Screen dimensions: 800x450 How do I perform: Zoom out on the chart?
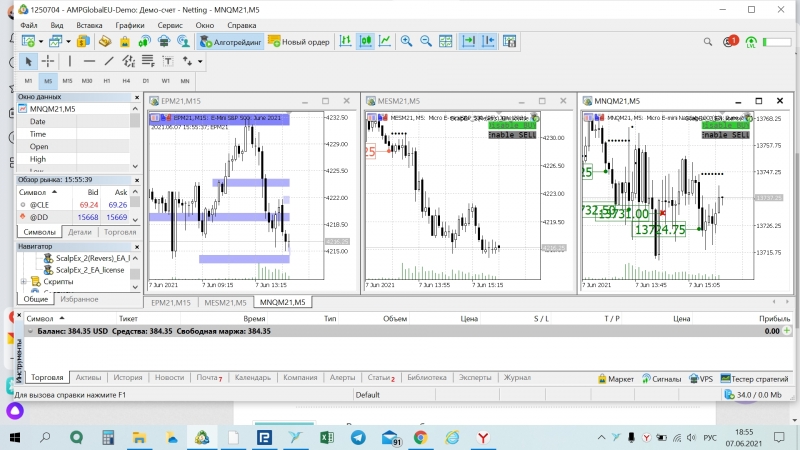tap(426, 41)
